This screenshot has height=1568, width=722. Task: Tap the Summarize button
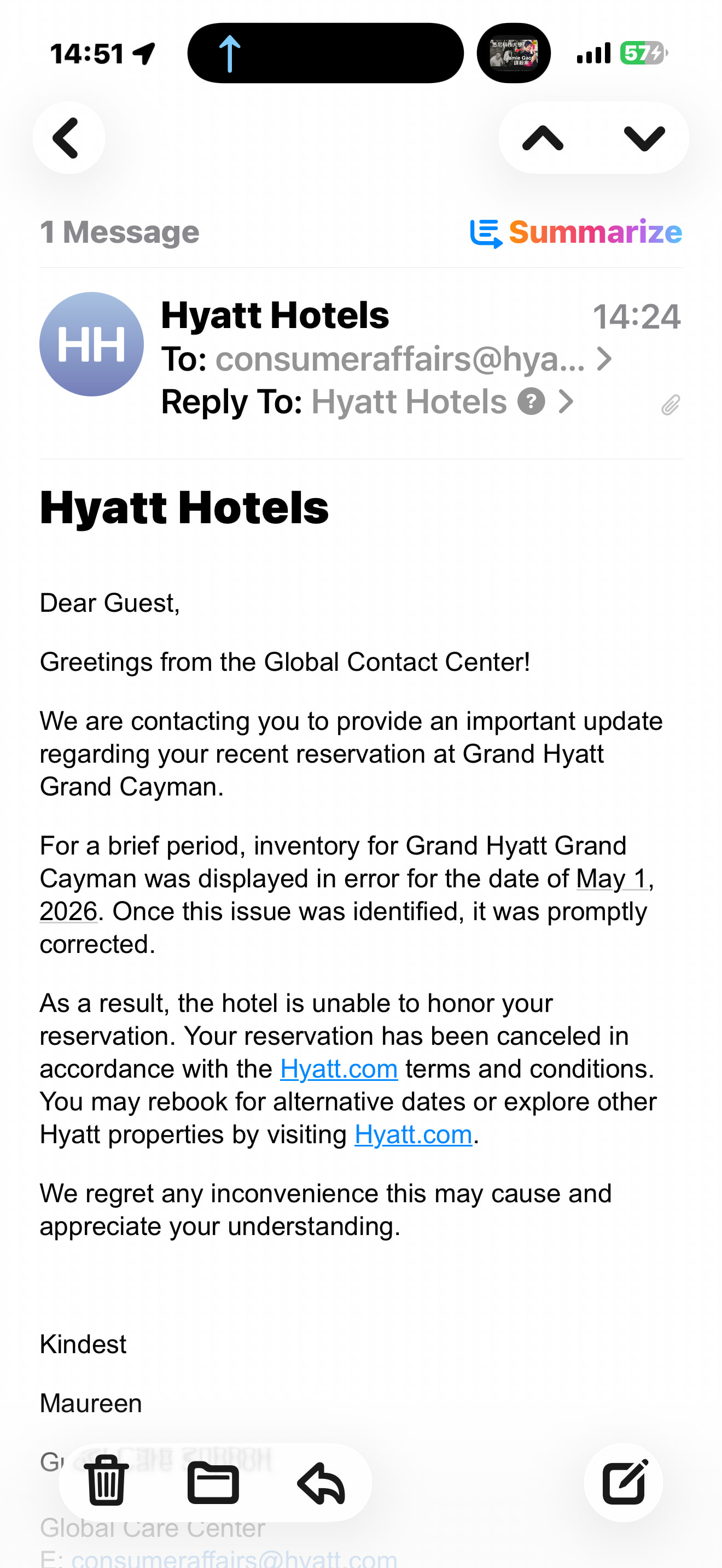coord(576,232)
